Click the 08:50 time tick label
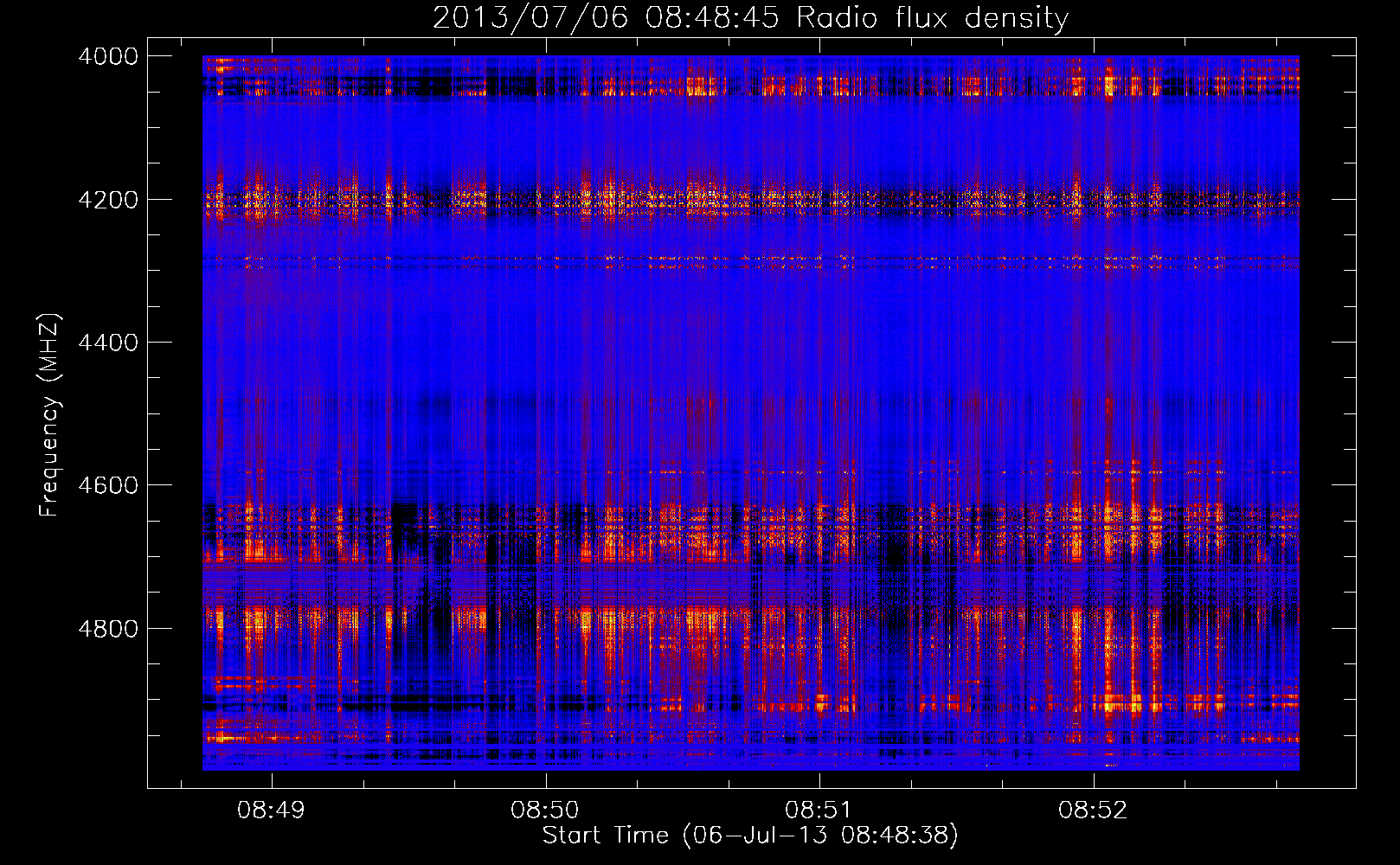The height and width of the screenshot is (865, 1400). [x=545, y=811]
